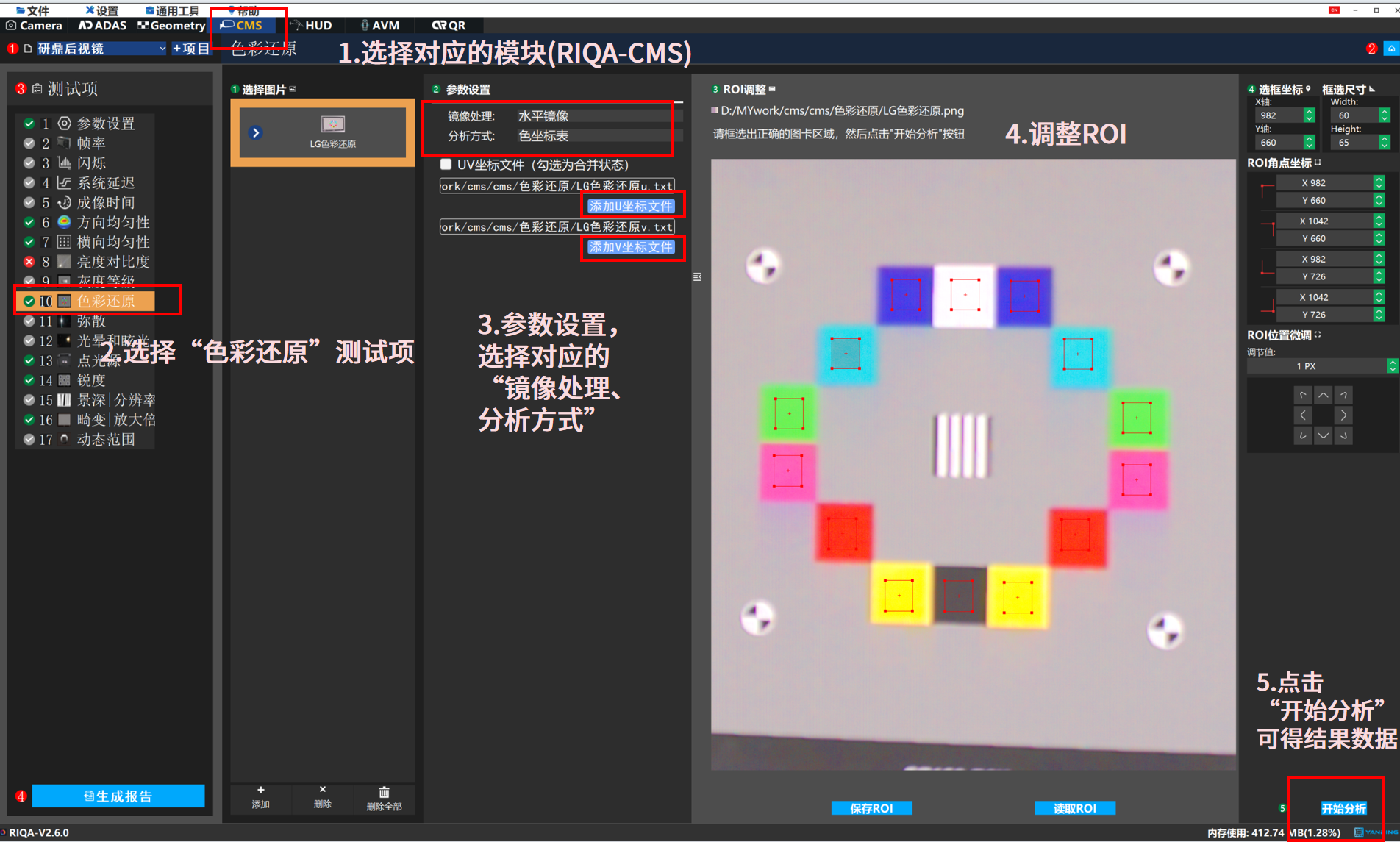Adjust the Width value stepper
This screenshot has height=842, width=1400.
pos(1384,115)
